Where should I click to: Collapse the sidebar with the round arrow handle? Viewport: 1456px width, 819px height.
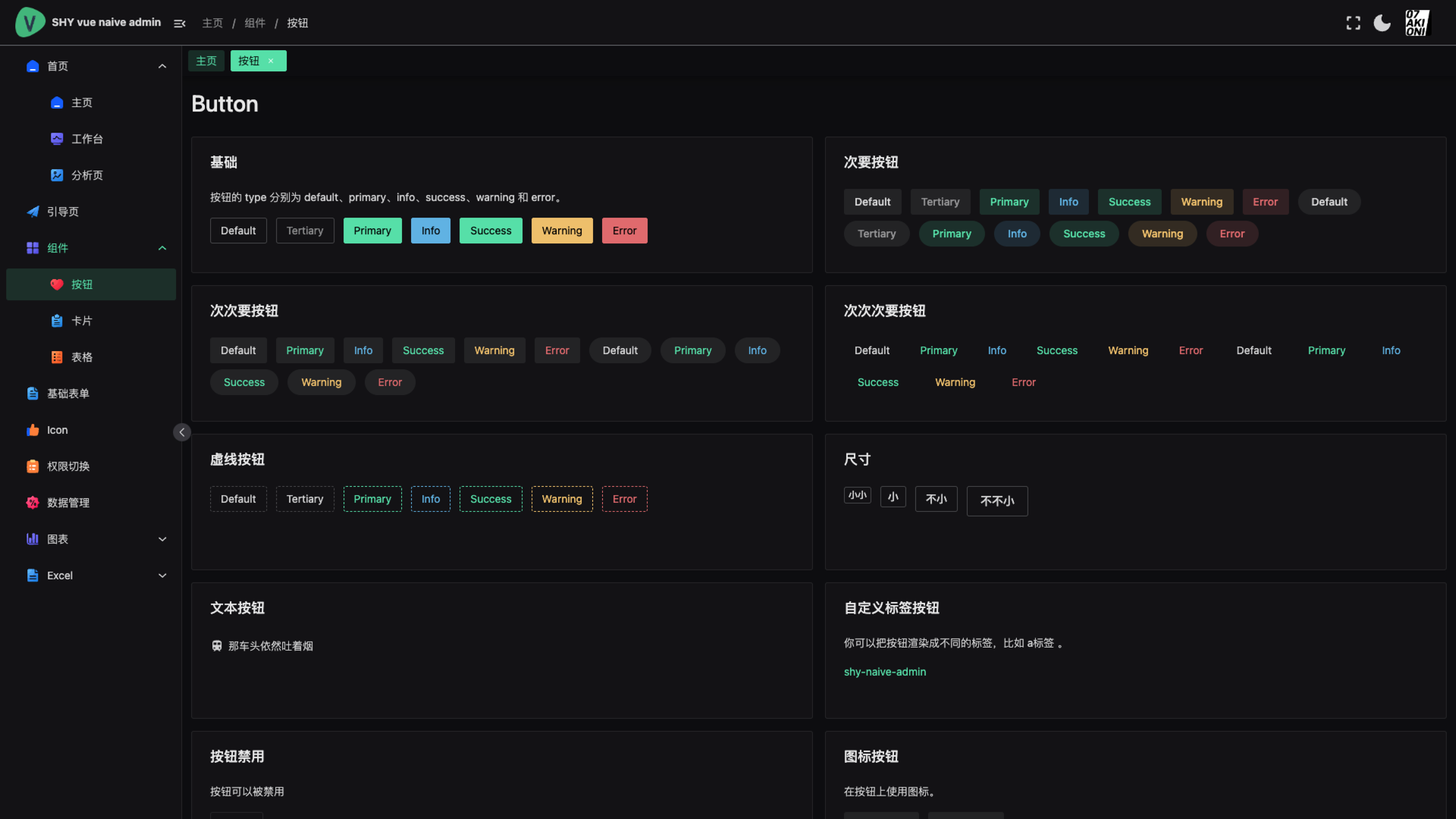(x=182, y=432)
